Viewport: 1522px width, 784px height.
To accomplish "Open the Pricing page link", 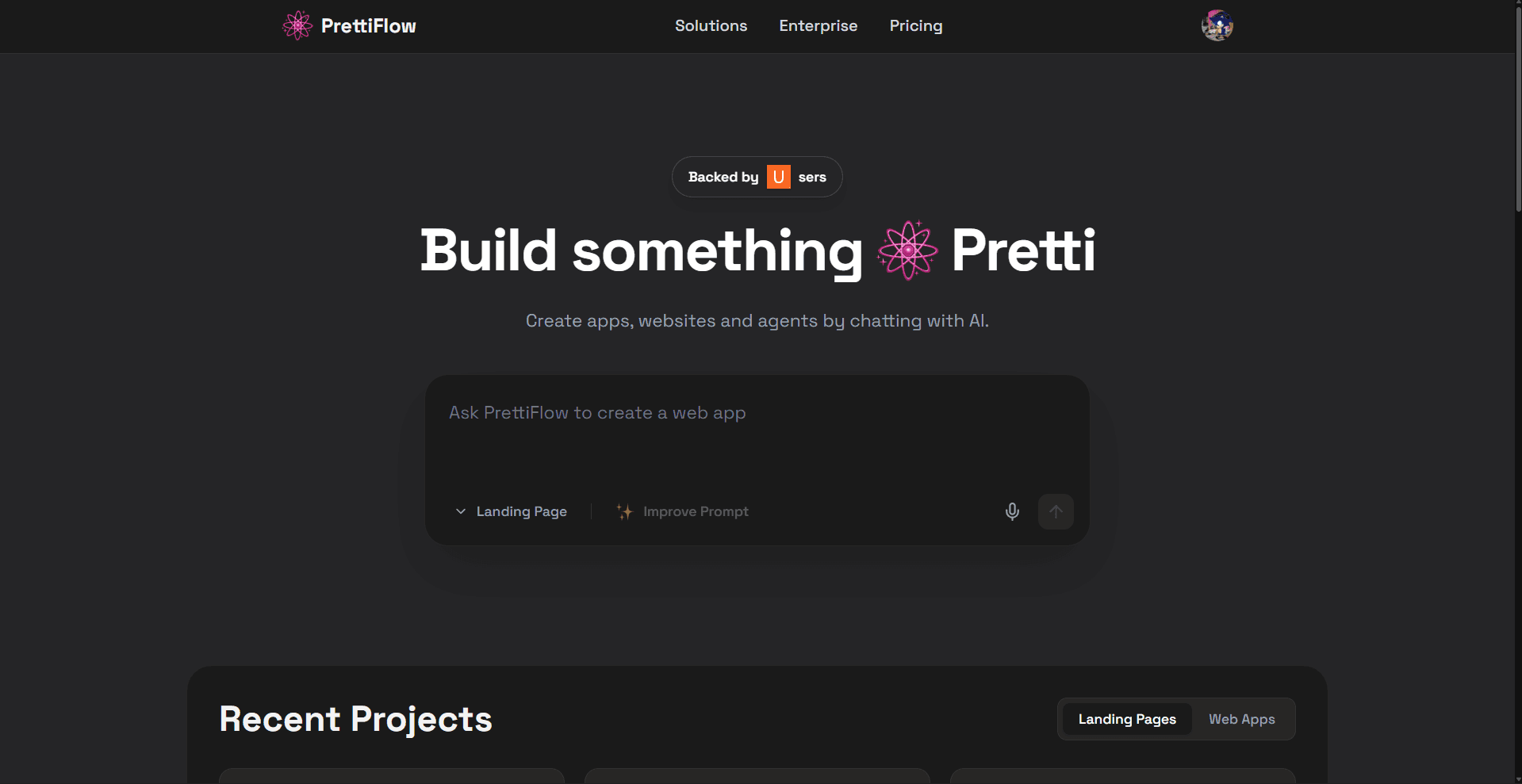I will (915, 25).
